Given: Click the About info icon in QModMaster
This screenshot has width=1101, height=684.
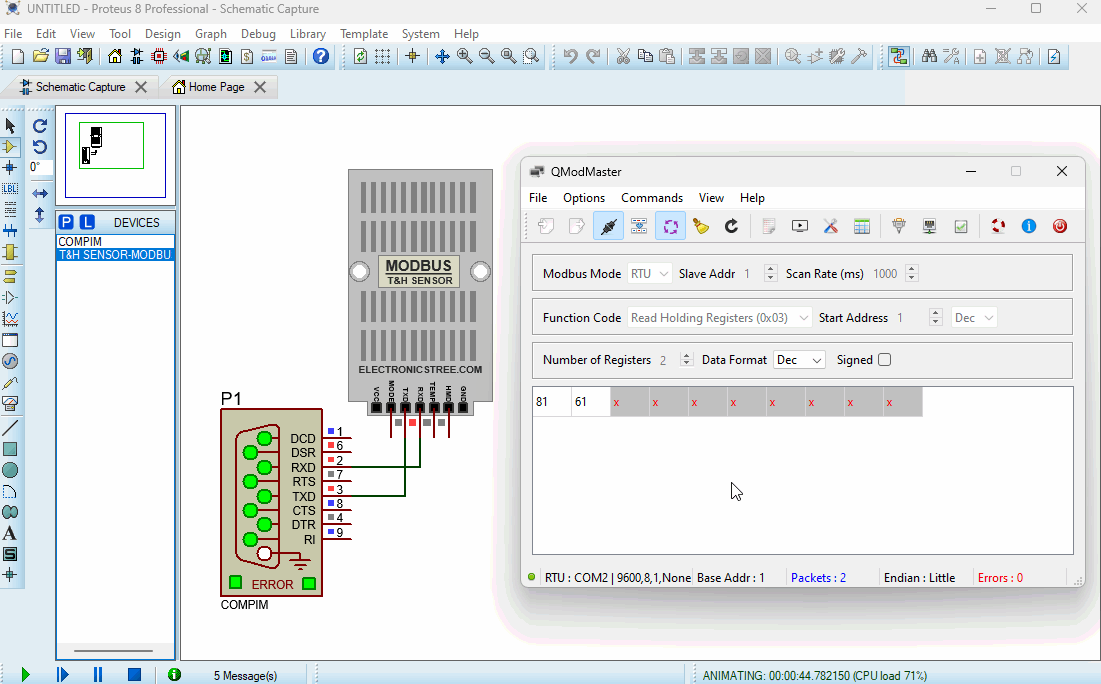Looking at the screenshot, I should 1028,226.
